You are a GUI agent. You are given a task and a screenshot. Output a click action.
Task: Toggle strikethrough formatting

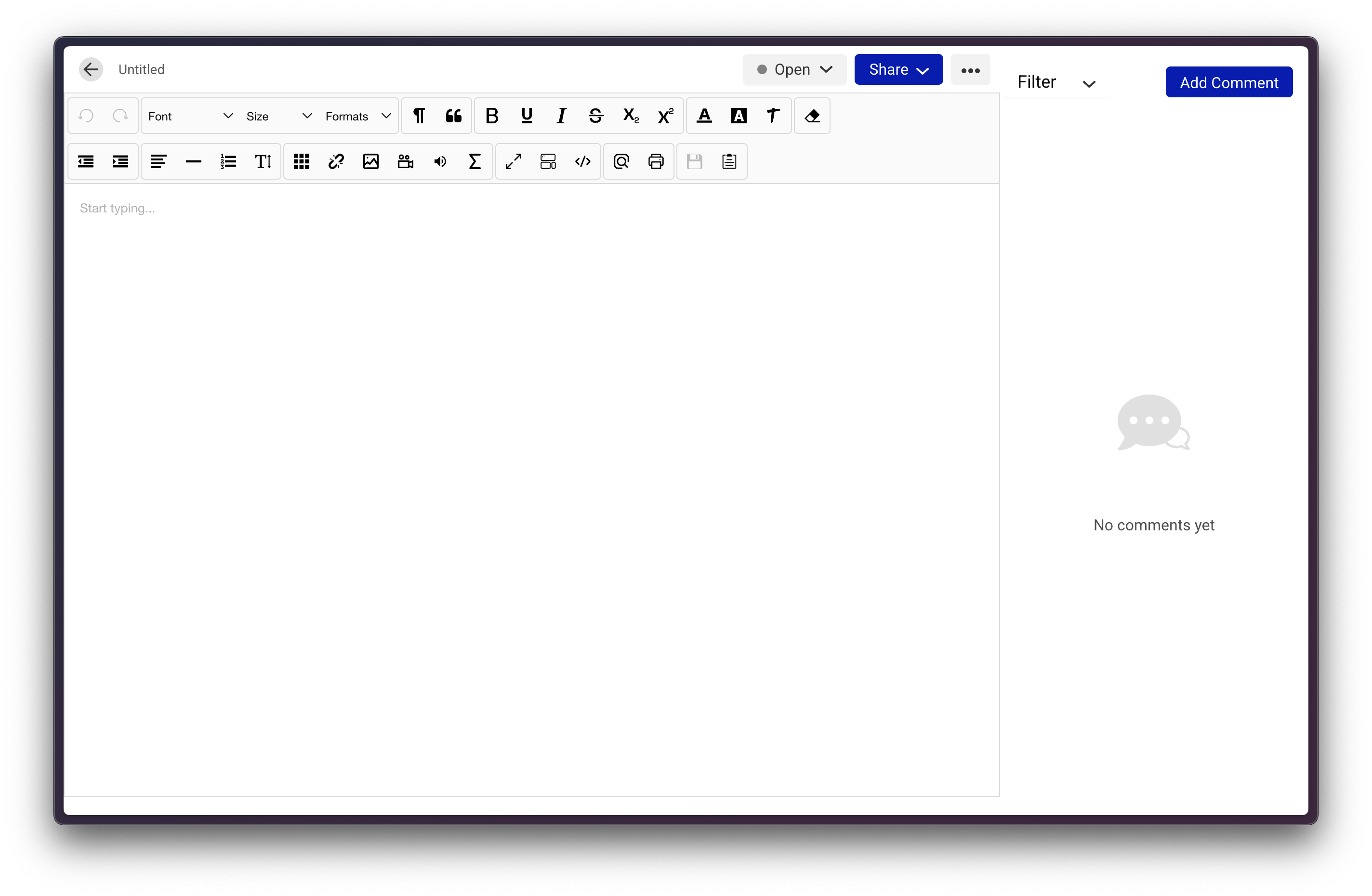click(x=595, y=116)
